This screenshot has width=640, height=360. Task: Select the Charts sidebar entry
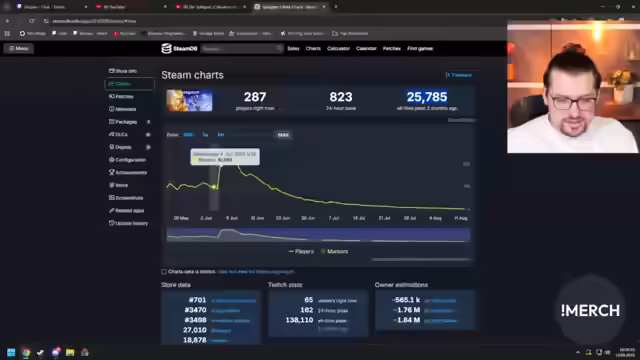(x=129, y=84)
